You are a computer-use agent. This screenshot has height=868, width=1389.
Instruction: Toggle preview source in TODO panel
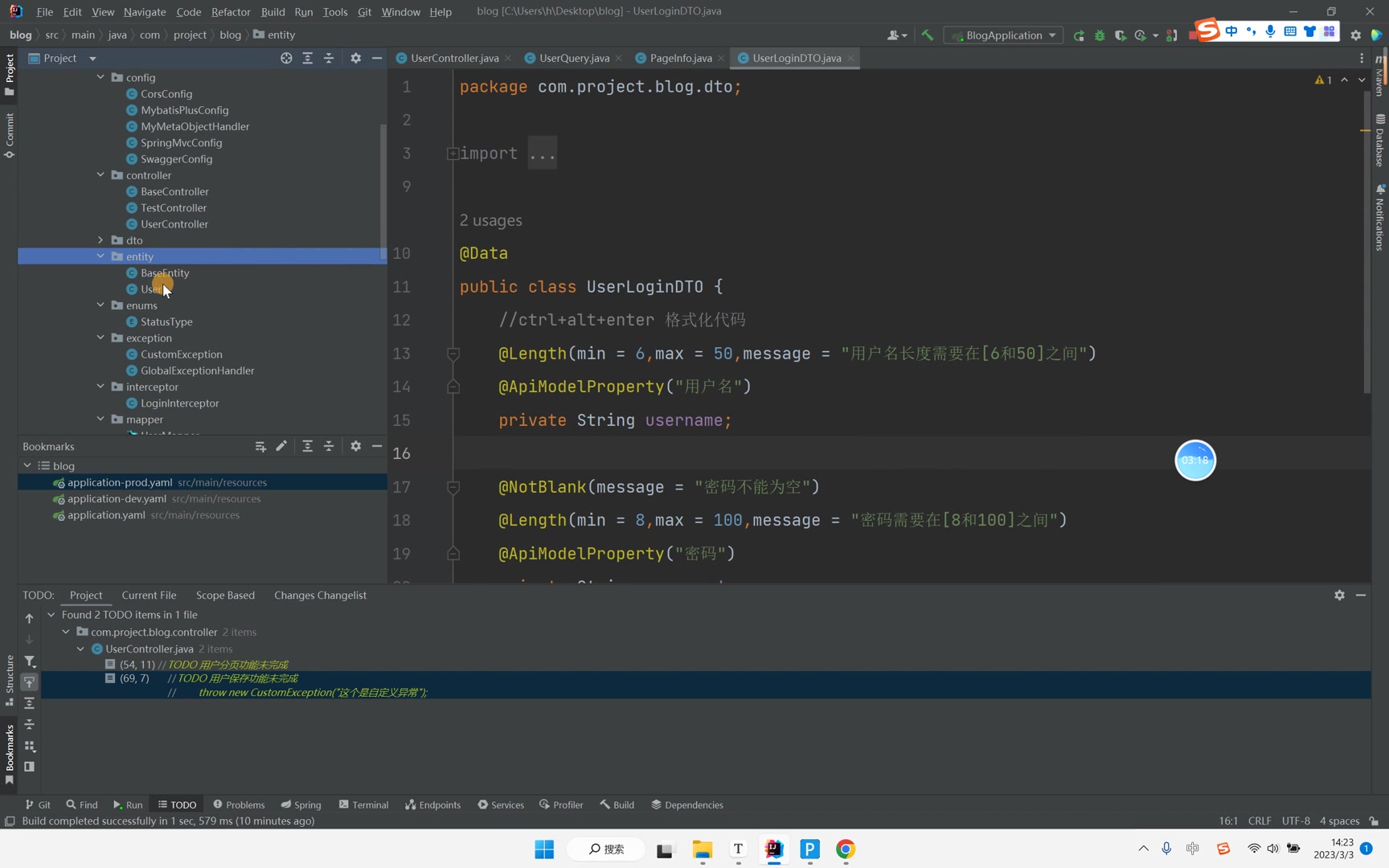[x=29, y=767]
